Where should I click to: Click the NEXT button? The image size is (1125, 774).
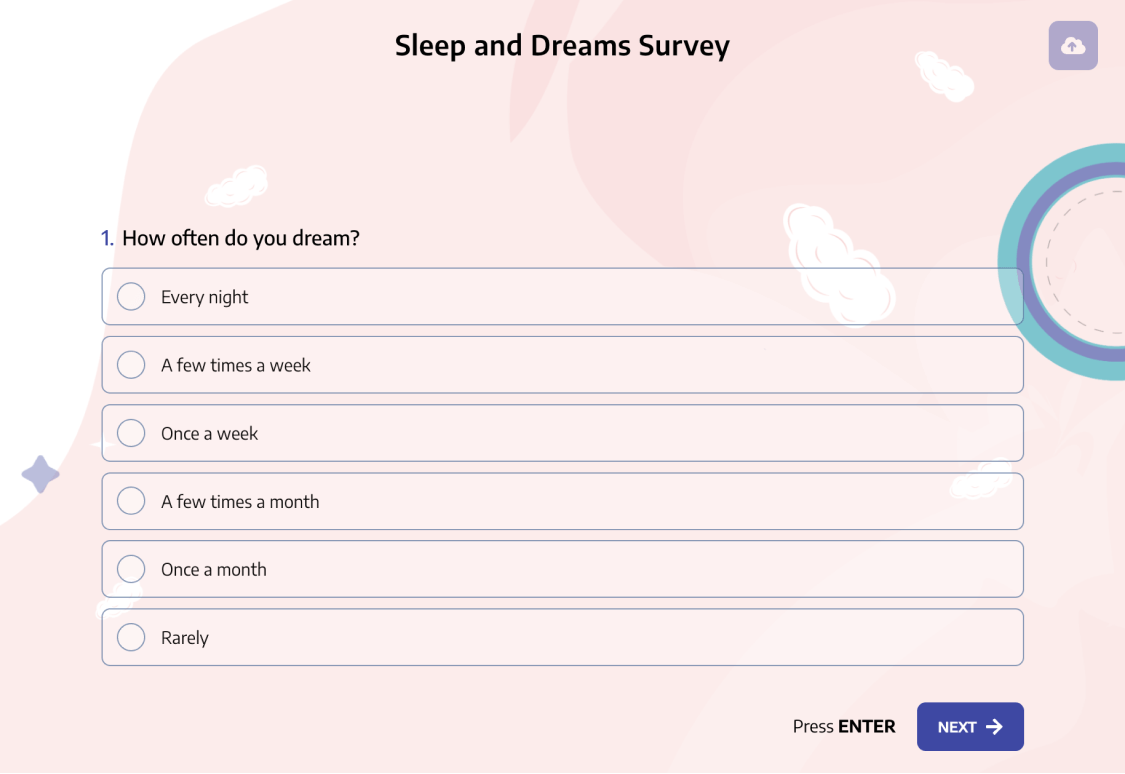pyautogui.click(x=969, y=726)
